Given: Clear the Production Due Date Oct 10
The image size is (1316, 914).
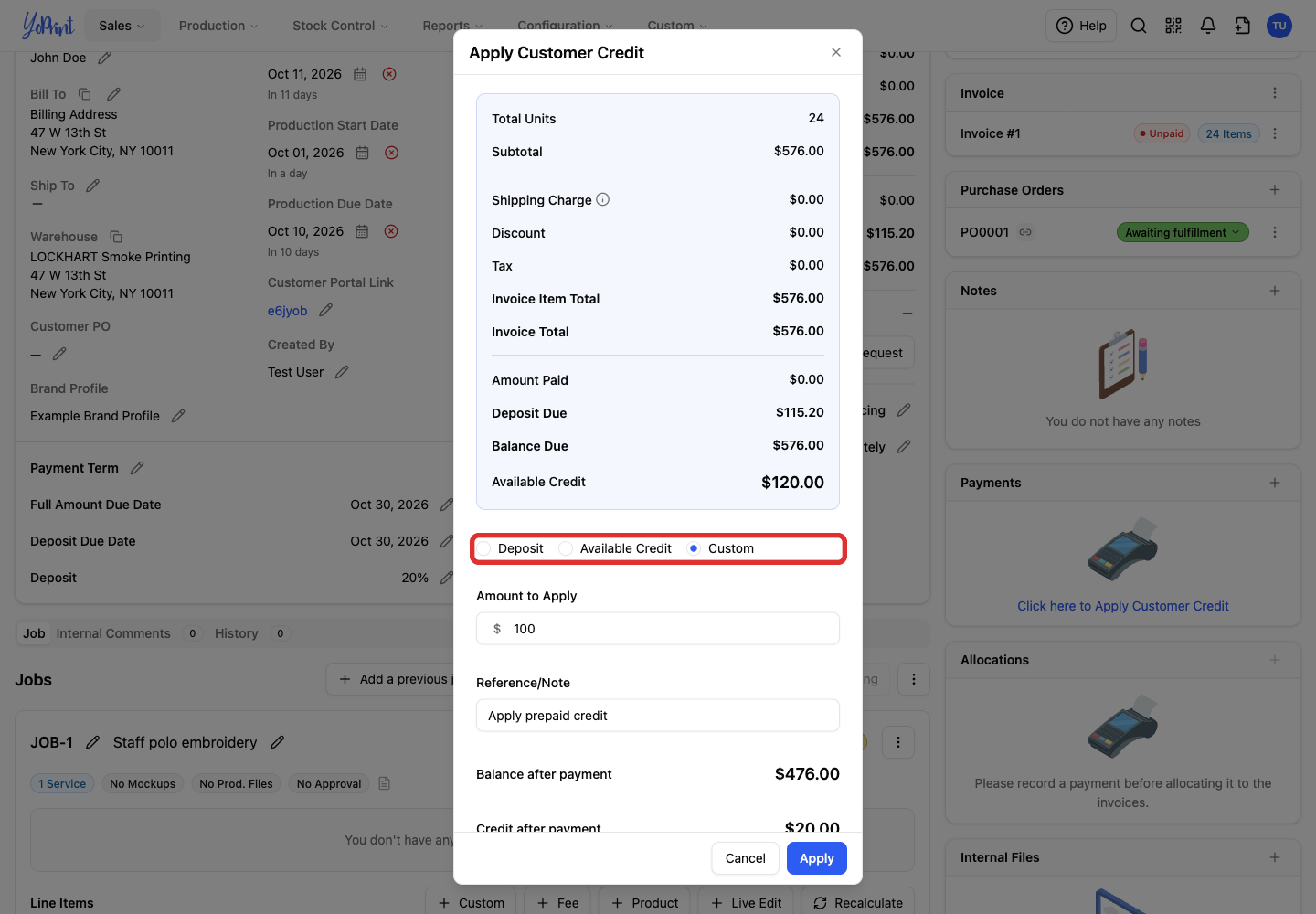Looking at the screenshot, I should [x=391, y=231].
